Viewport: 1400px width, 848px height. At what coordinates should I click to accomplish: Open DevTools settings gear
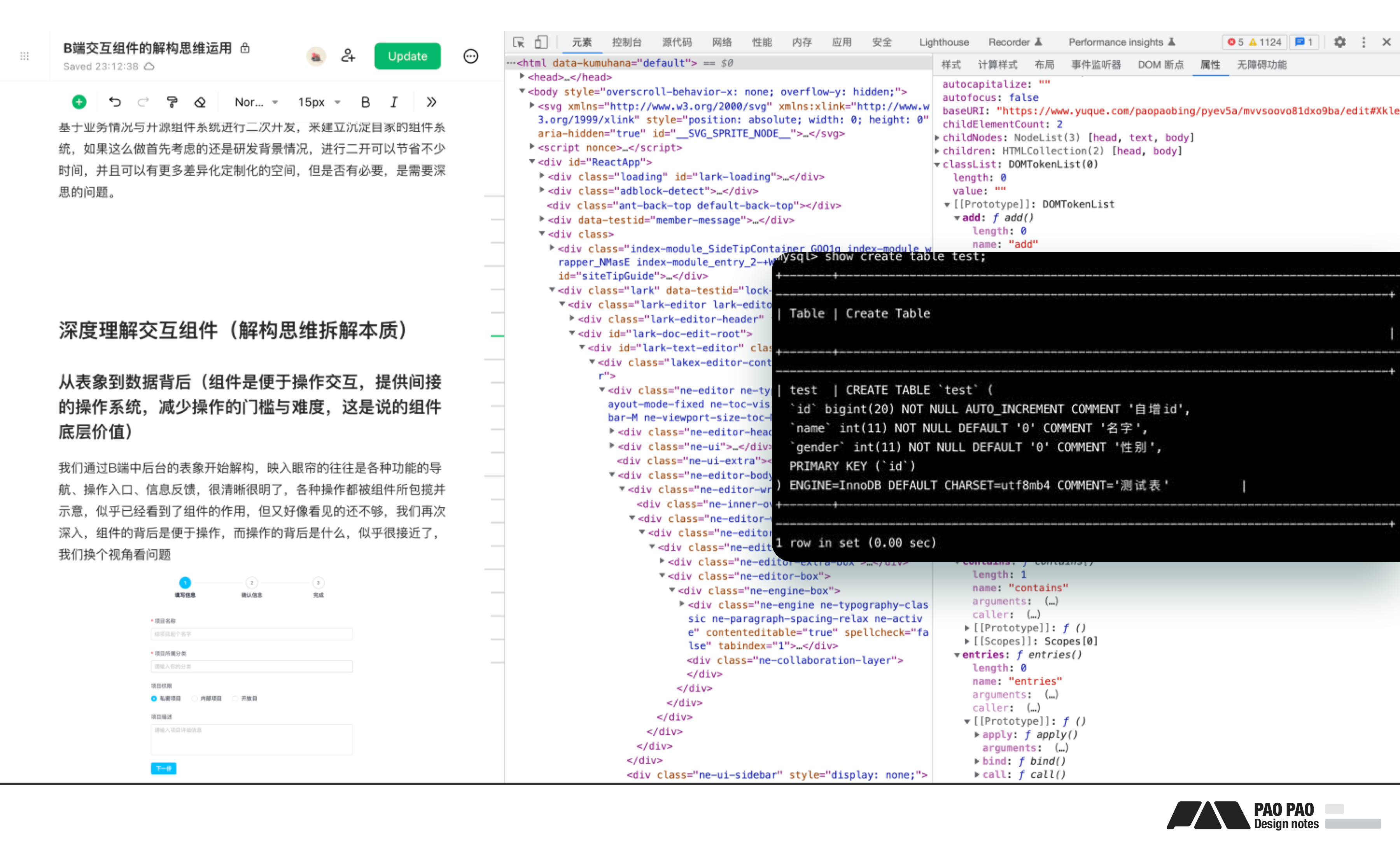[x=1340, y=42]
